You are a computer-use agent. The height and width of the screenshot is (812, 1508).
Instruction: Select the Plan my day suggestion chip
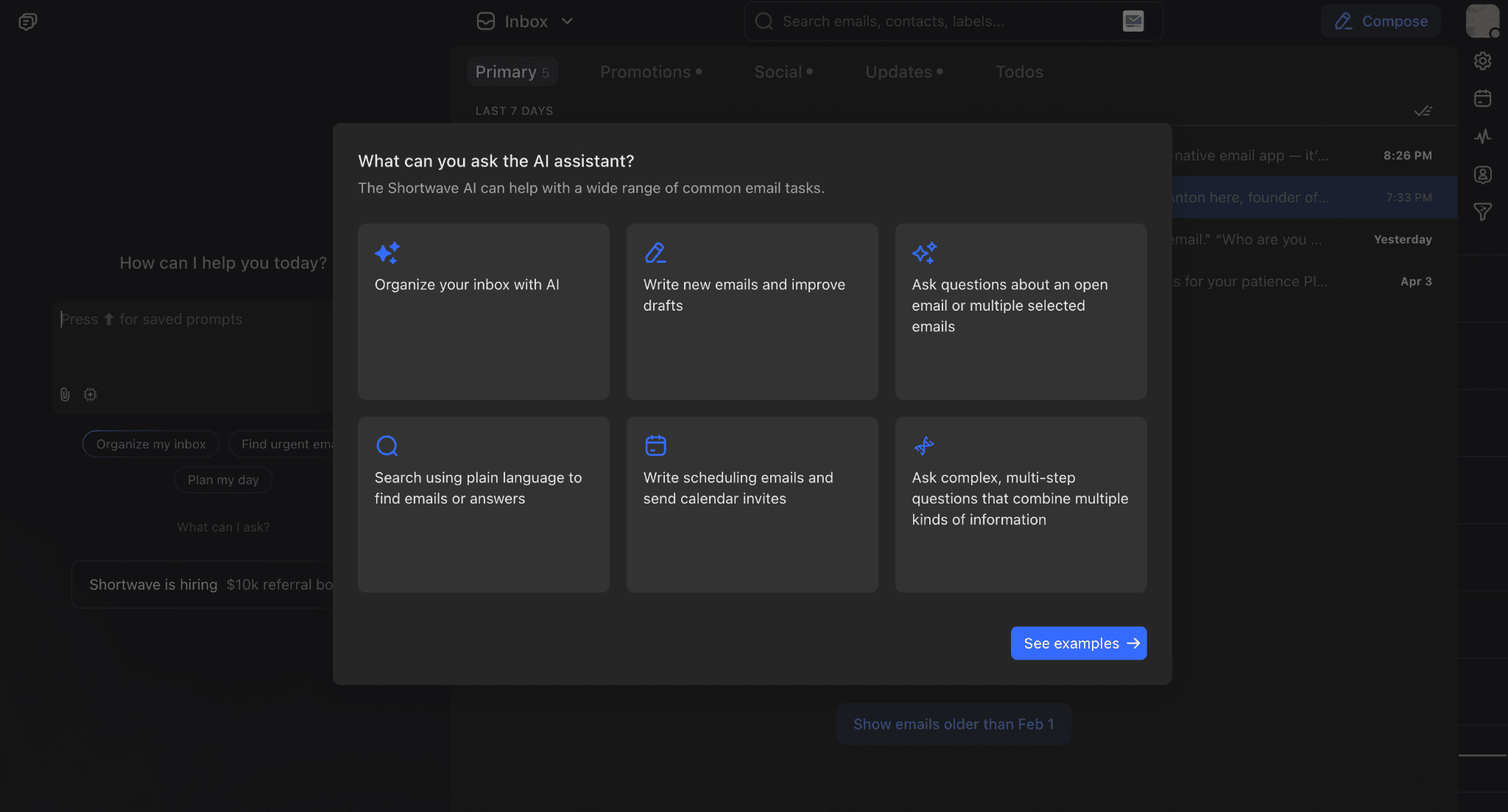(223, 479)
